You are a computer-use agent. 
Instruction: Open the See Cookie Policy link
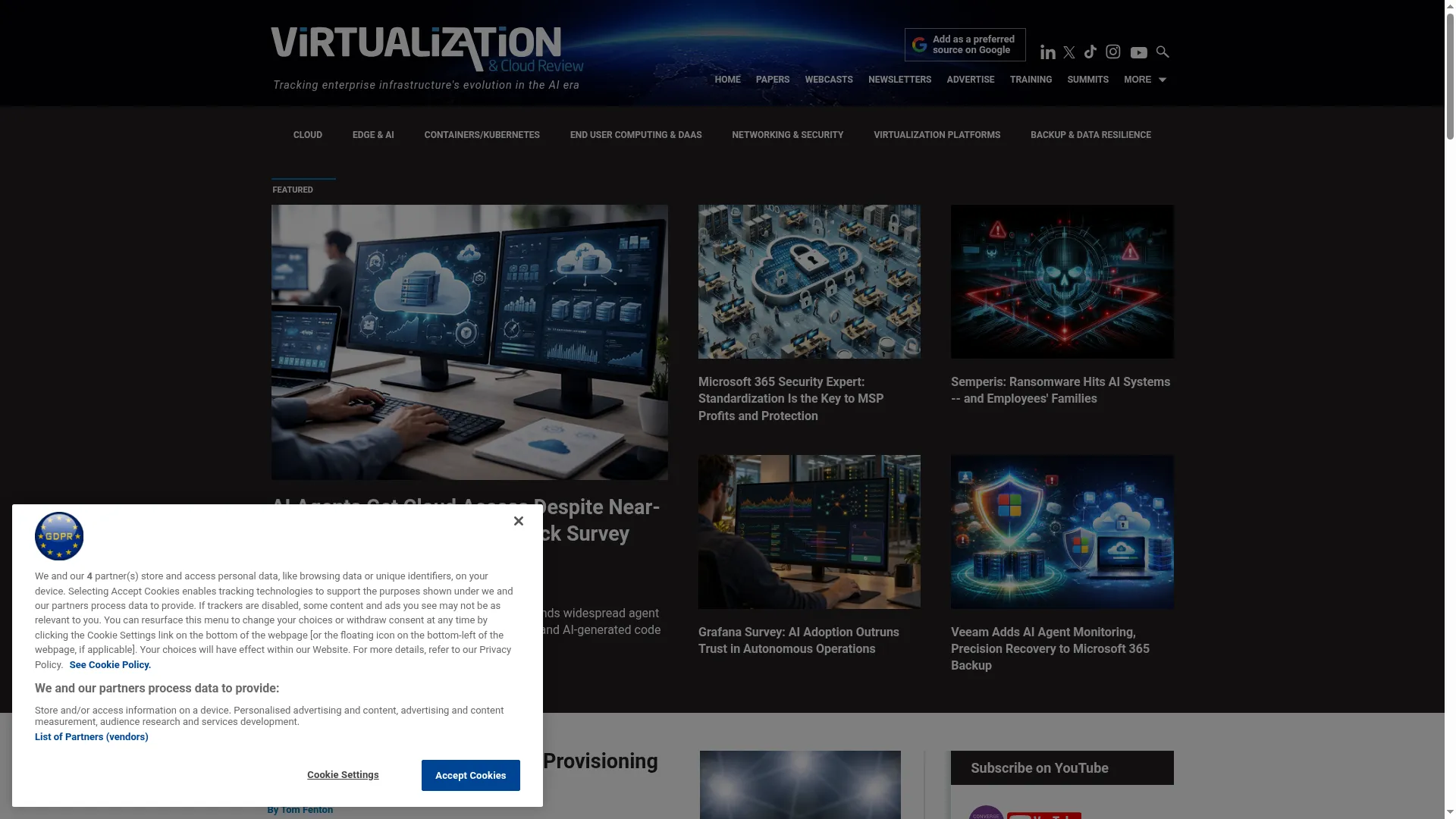tap(110, 665)
